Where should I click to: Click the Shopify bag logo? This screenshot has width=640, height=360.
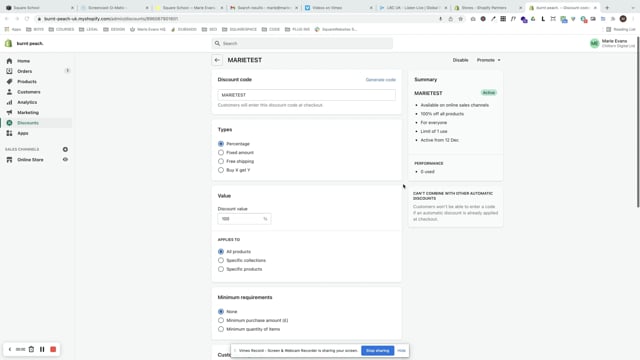tap(8, 43)
